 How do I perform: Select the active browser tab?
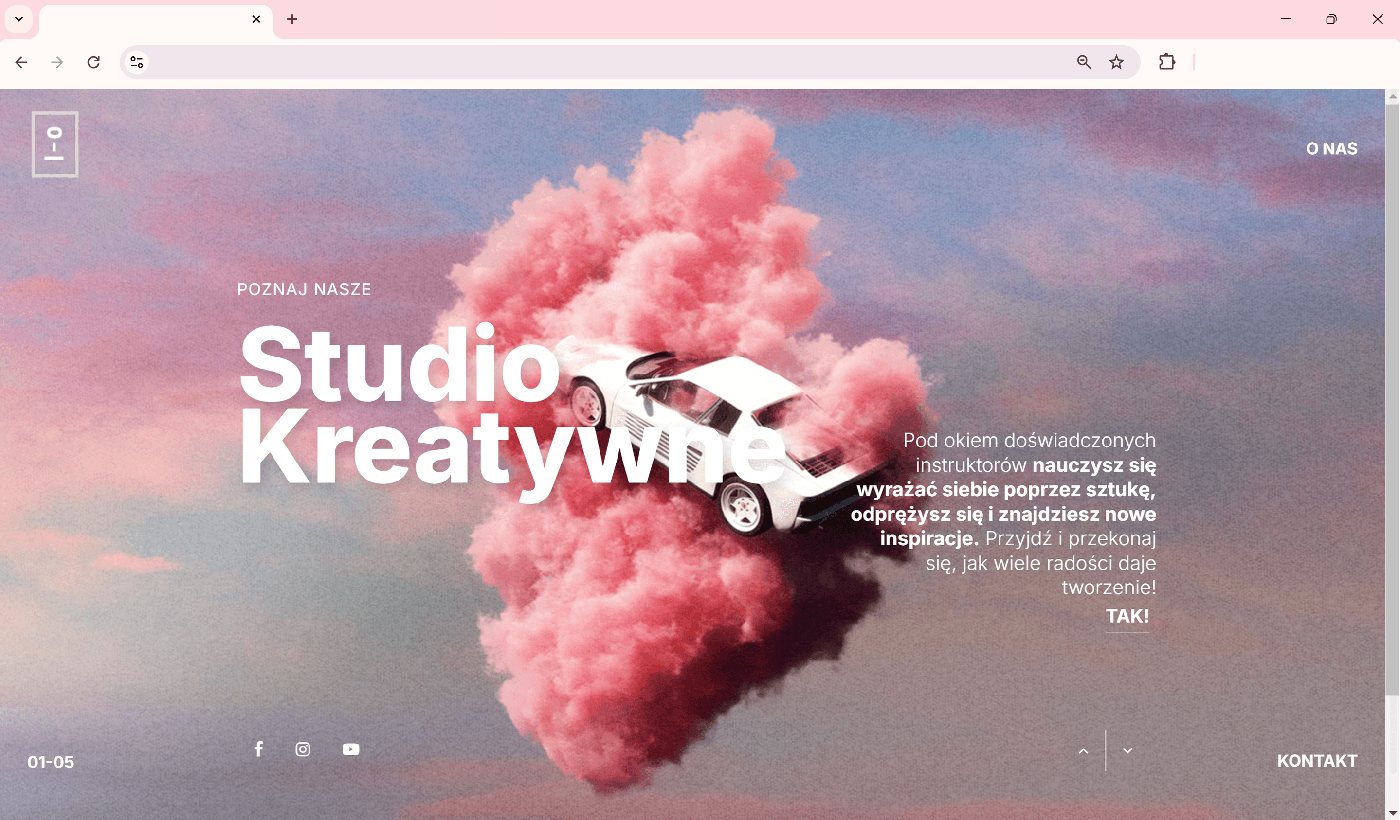pyautogui.click(x=155, y=20)
